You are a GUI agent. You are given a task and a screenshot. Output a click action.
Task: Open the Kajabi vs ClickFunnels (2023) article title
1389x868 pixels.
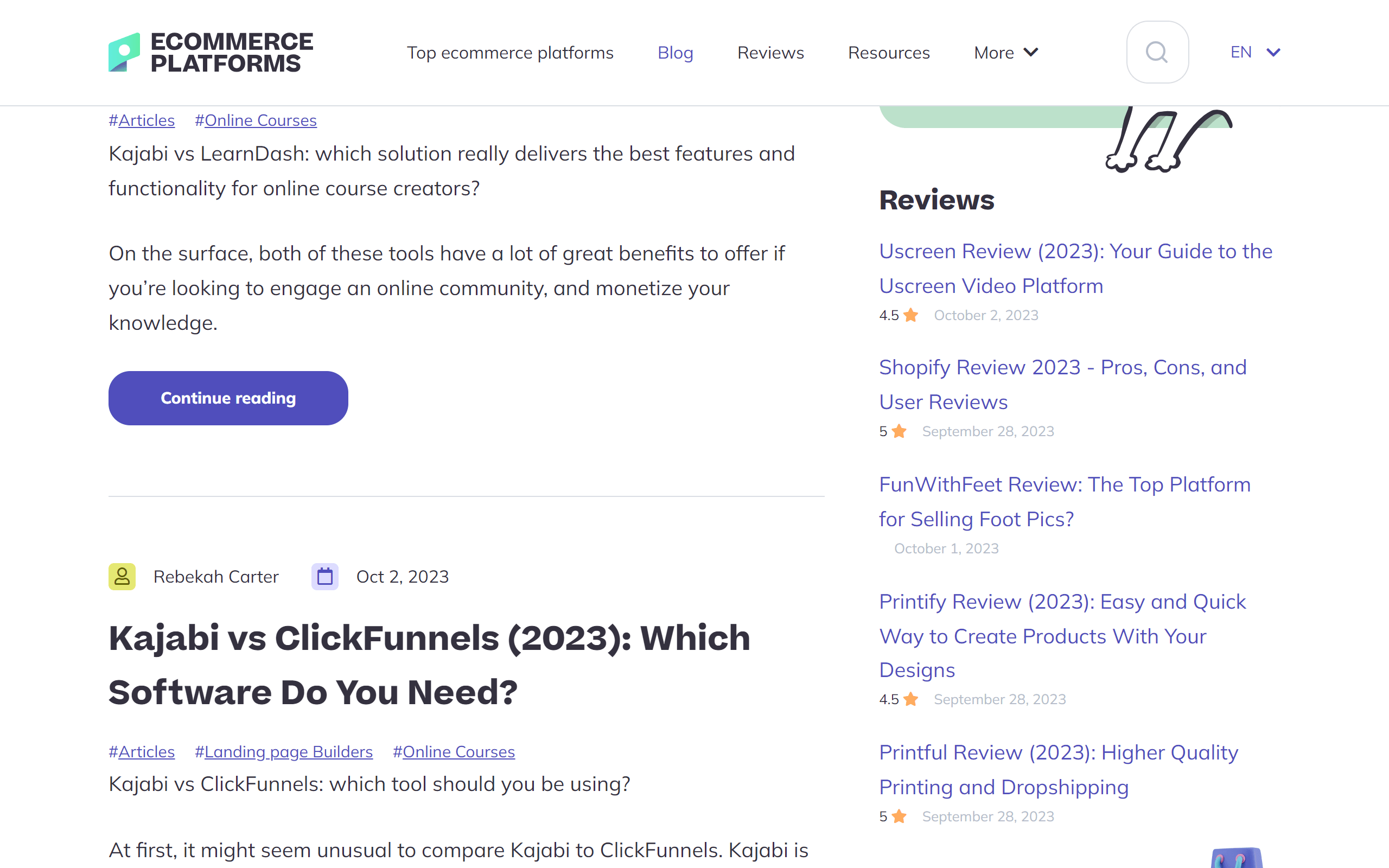click(429, 665)
